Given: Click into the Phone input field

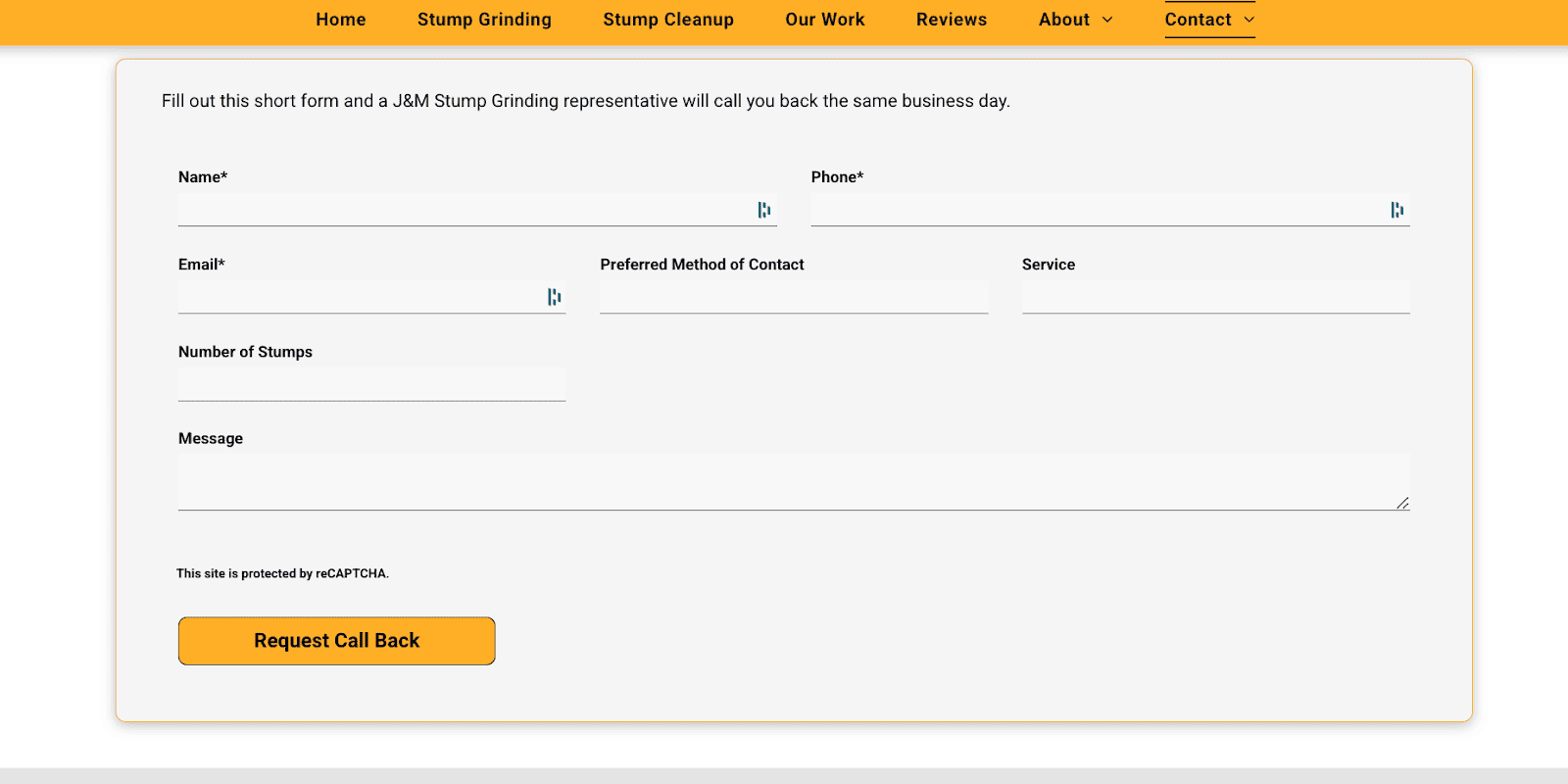Looking at the screenshot, I should [1093, 210].
